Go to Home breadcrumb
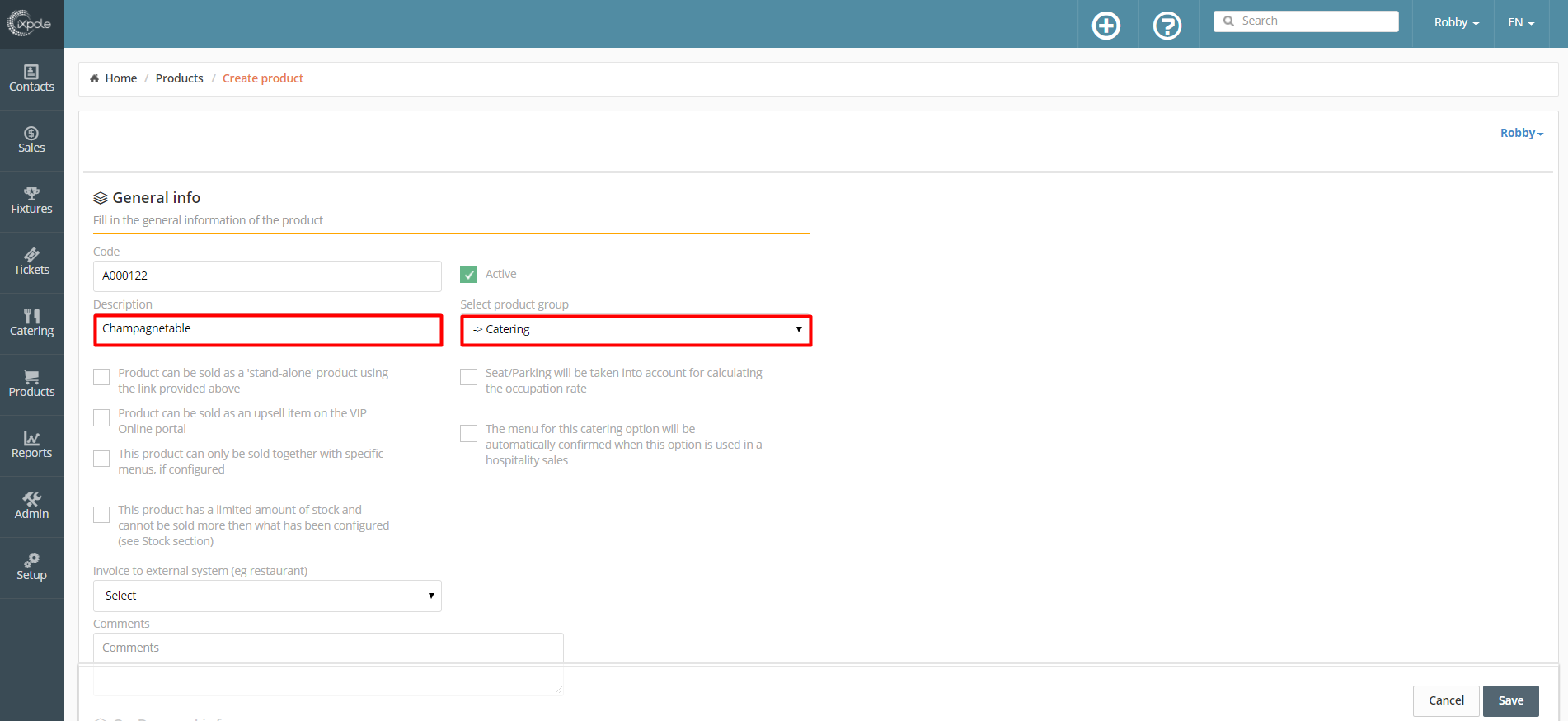Viewport: 1568px width, 721px height. (x=121, y=78)
